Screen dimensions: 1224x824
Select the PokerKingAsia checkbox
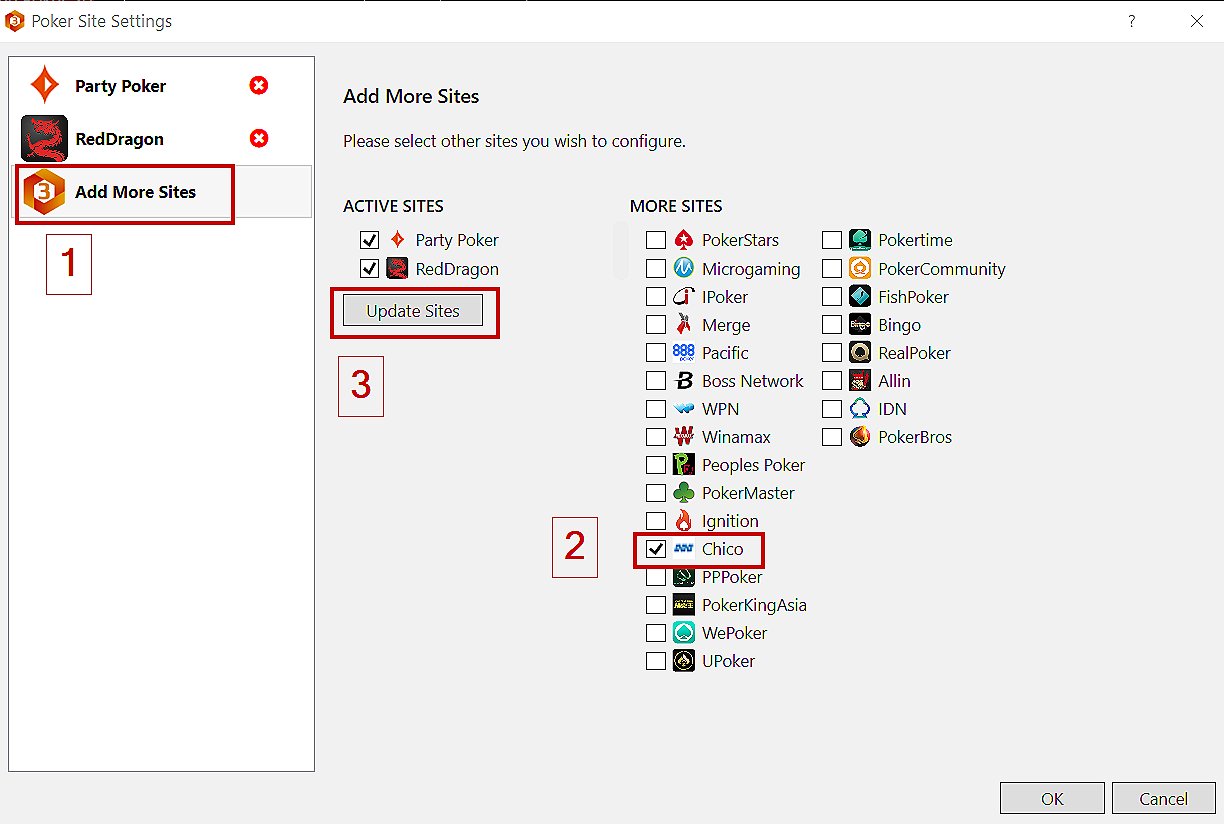656,604
